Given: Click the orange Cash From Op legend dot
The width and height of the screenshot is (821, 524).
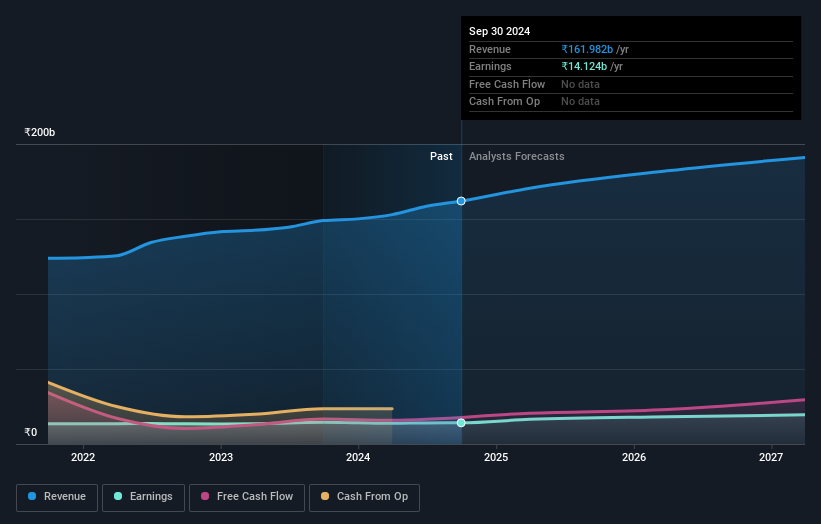Looking at the screenshot, I should click(325, 496).
